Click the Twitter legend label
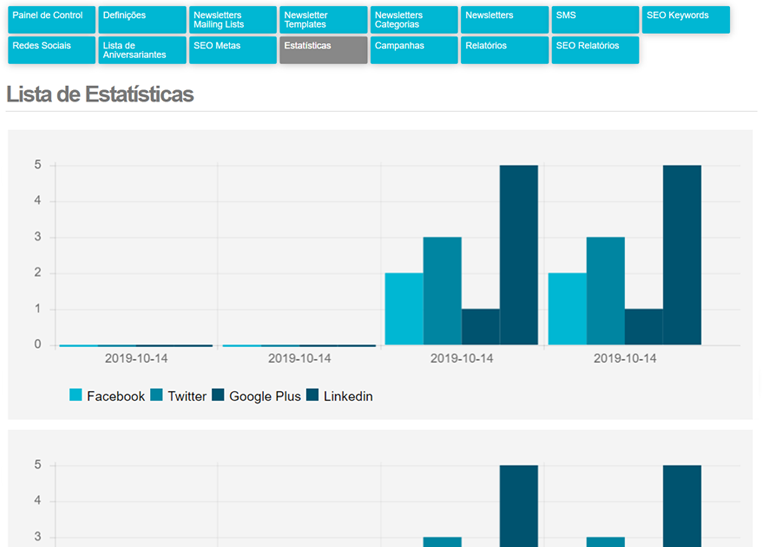The height and width of the screenshot is (547, 763). pos(187,396)
